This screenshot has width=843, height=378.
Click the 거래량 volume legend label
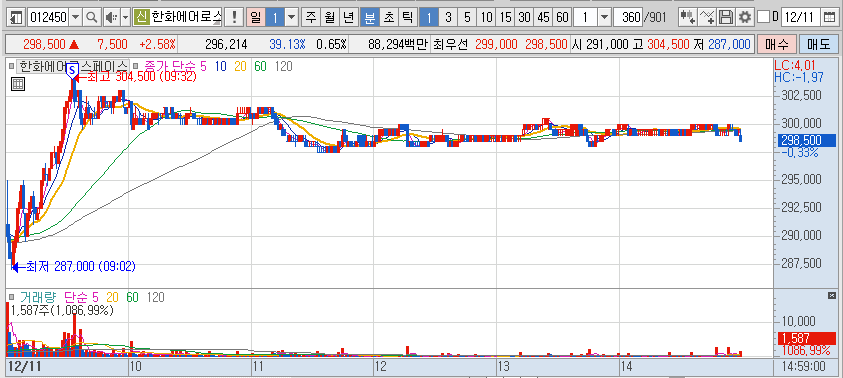(x=37, y=297)
